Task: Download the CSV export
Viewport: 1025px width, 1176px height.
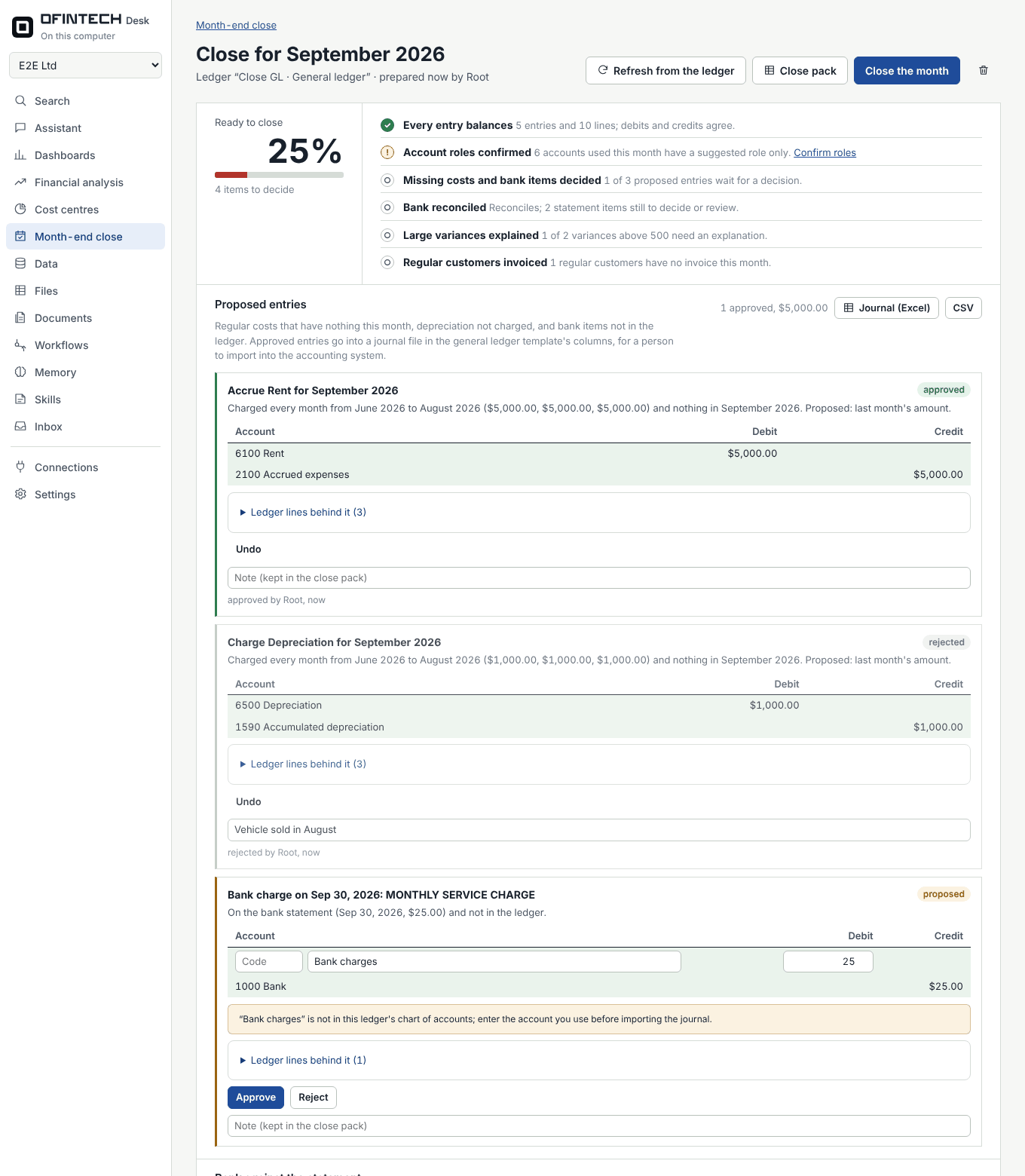Action: (x=963, y=308)
